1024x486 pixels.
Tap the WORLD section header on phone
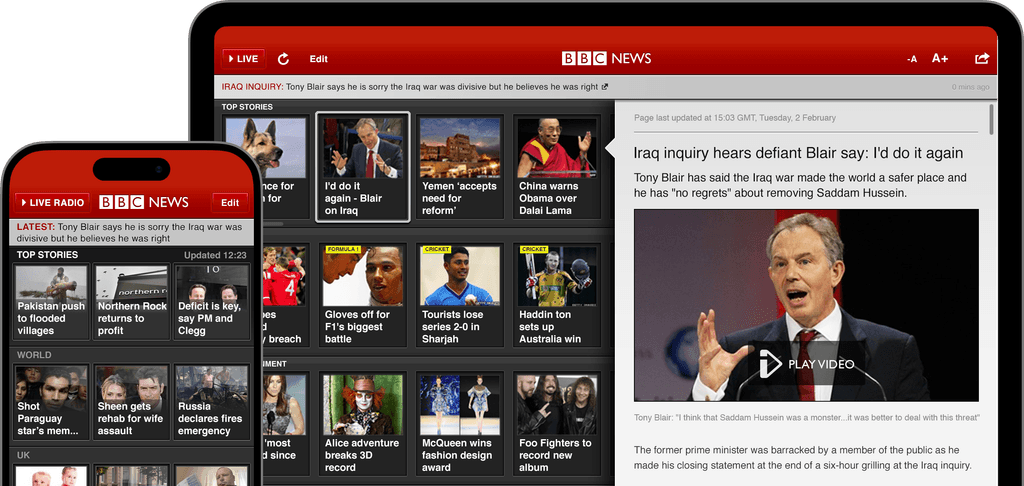pyautogui.click(x=34, y=355)
